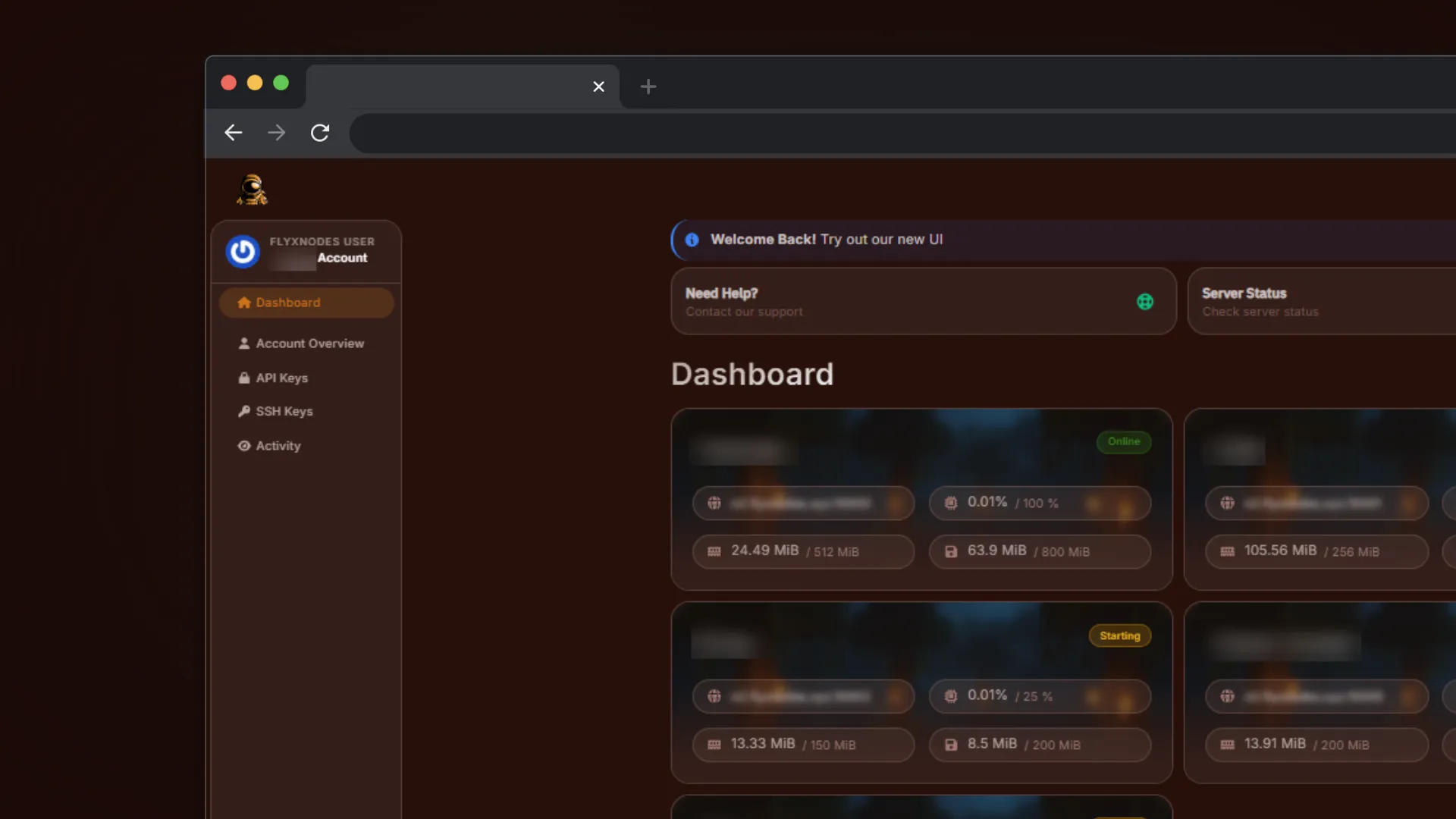Open a new browser tab
Image resolution: width=1456 pixels, height=819 pixels.
coord(648,86)
